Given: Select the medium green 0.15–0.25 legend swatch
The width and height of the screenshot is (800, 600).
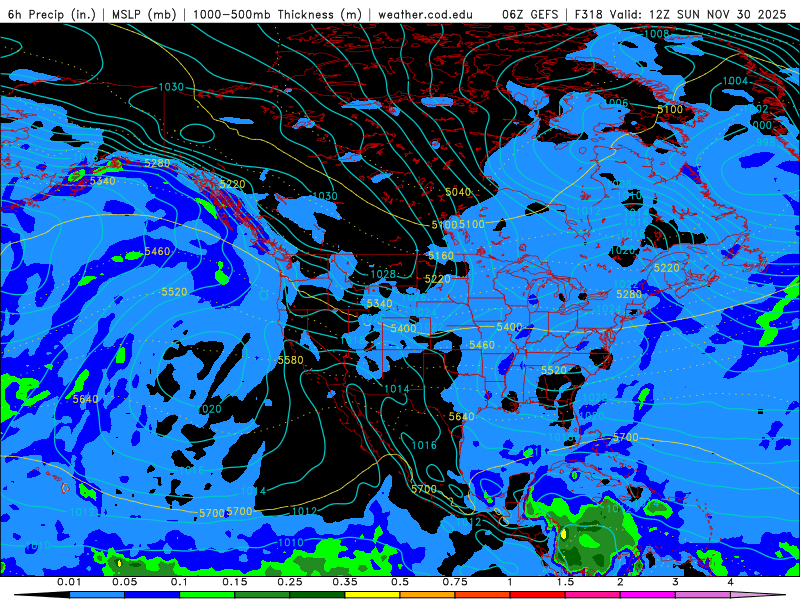Looking at the screenshot, I should (262, 595).
